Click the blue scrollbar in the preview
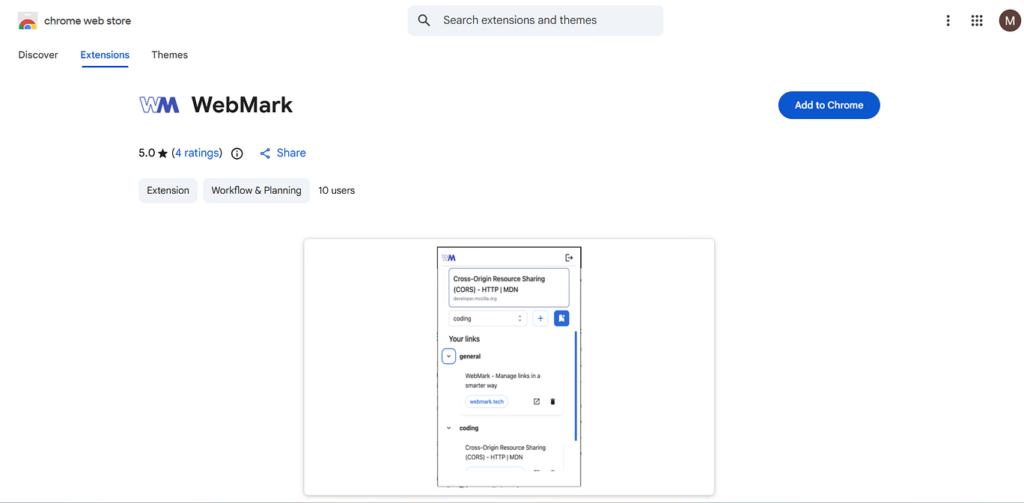This screenshot has height=503, width=1024. (575, 385)
